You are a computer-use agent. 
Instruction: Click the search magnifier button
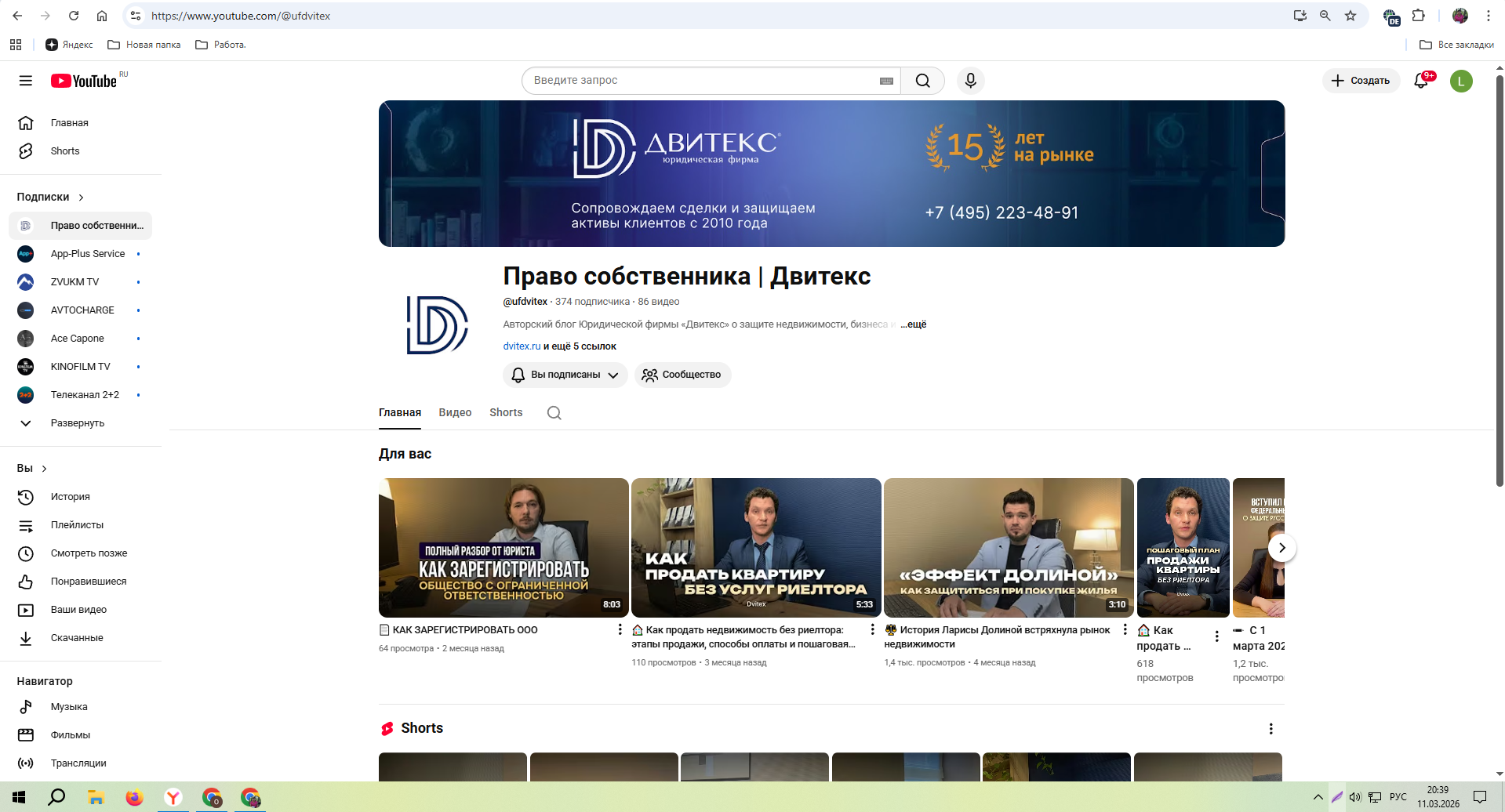coord(922,81)
